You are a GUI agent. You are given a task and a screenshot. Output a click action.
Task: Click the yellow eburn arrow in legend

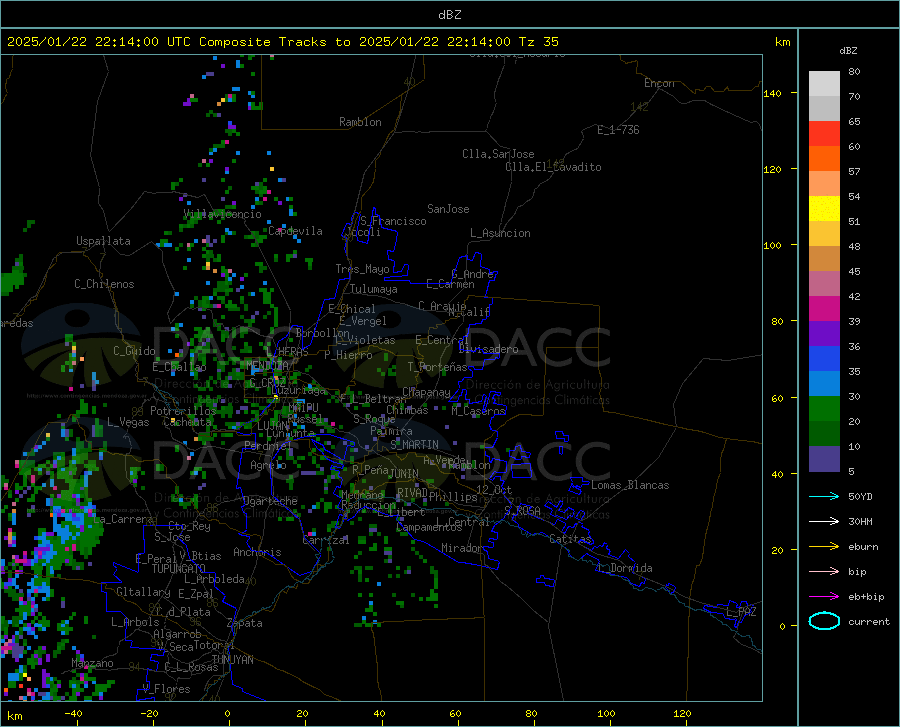pos(824,547)
